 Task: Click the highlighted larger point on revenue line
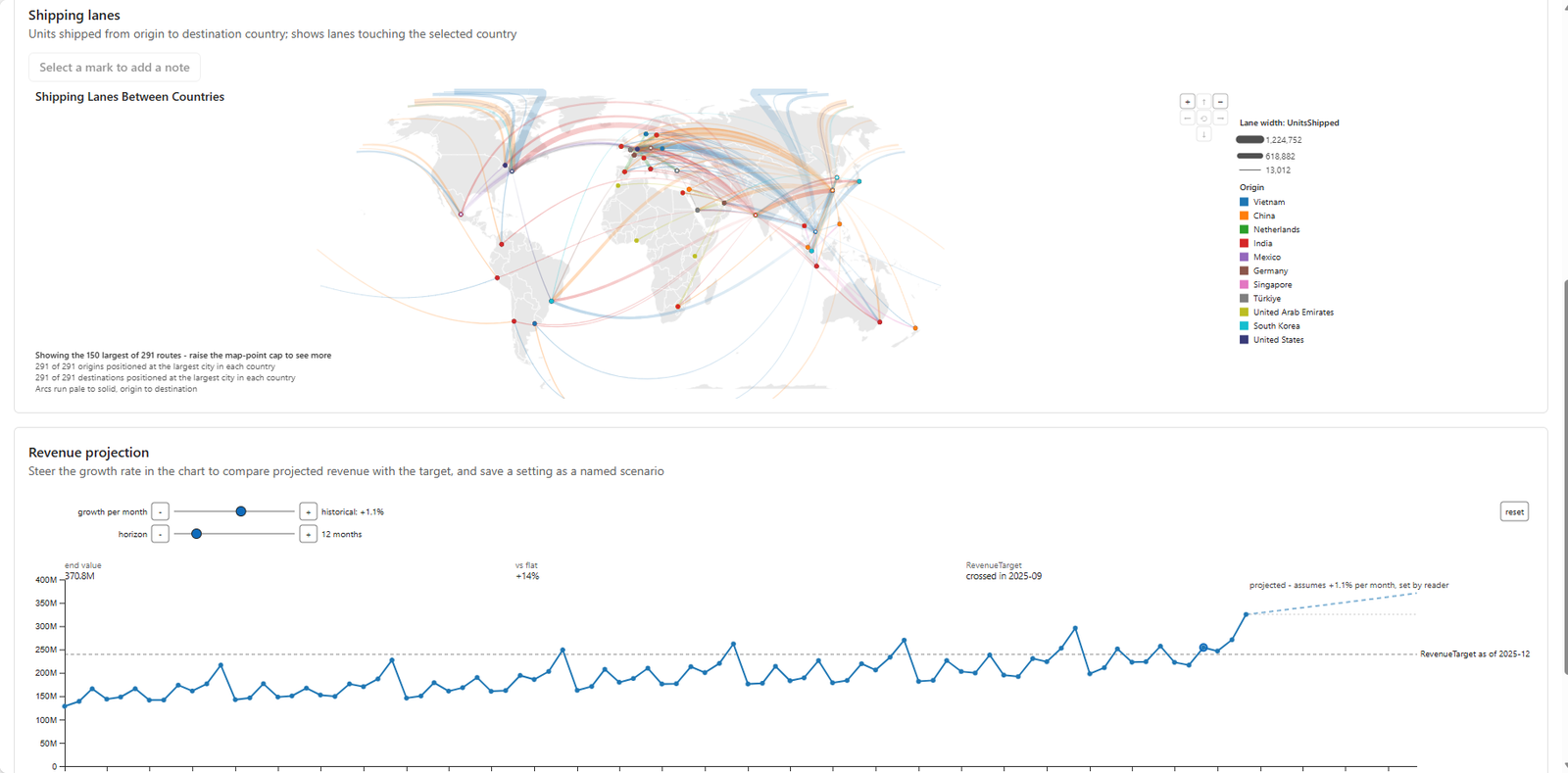pos(1203,648)
